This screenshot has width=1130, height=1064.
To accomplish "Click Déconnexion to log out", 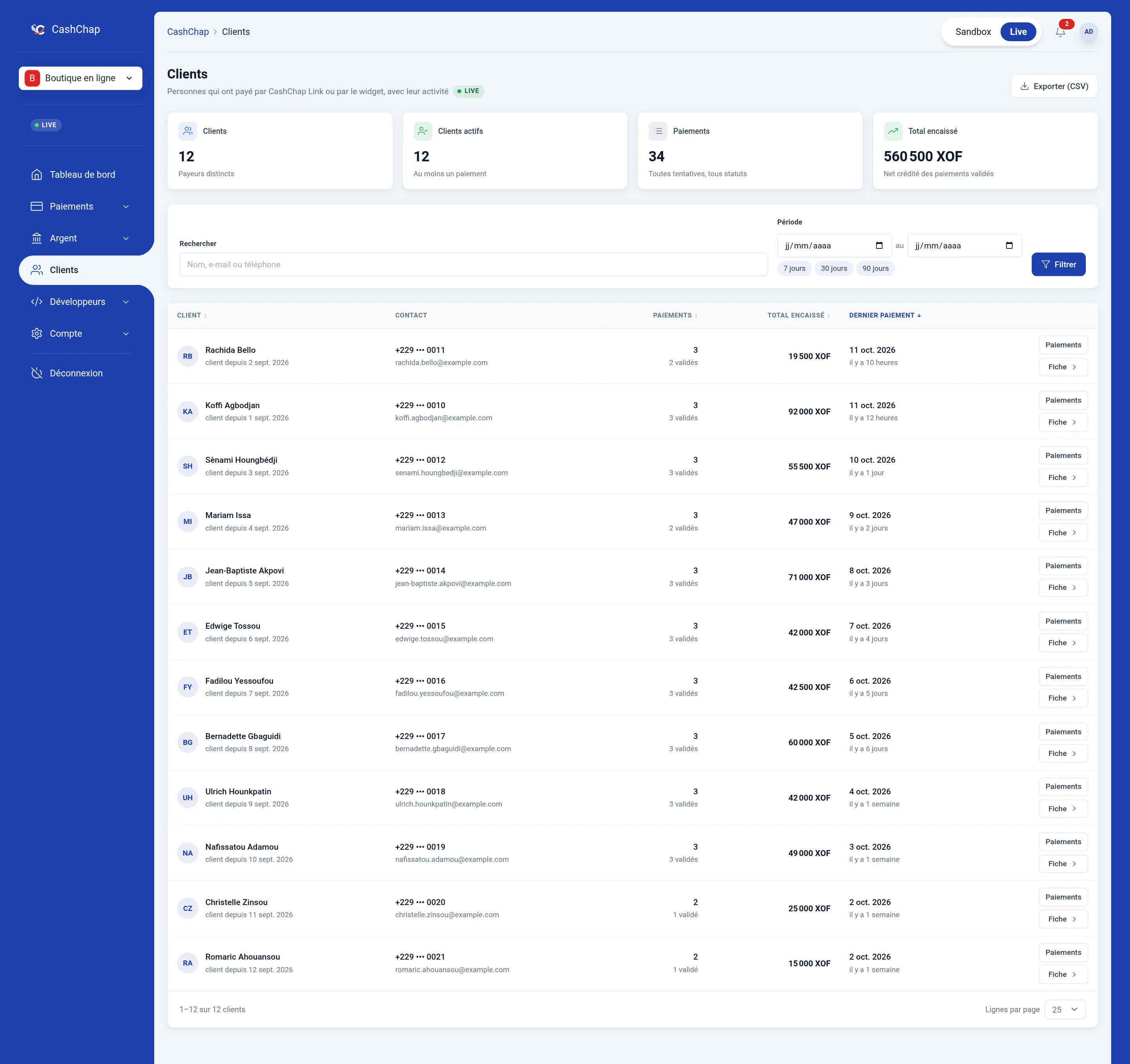I will 81,373.
